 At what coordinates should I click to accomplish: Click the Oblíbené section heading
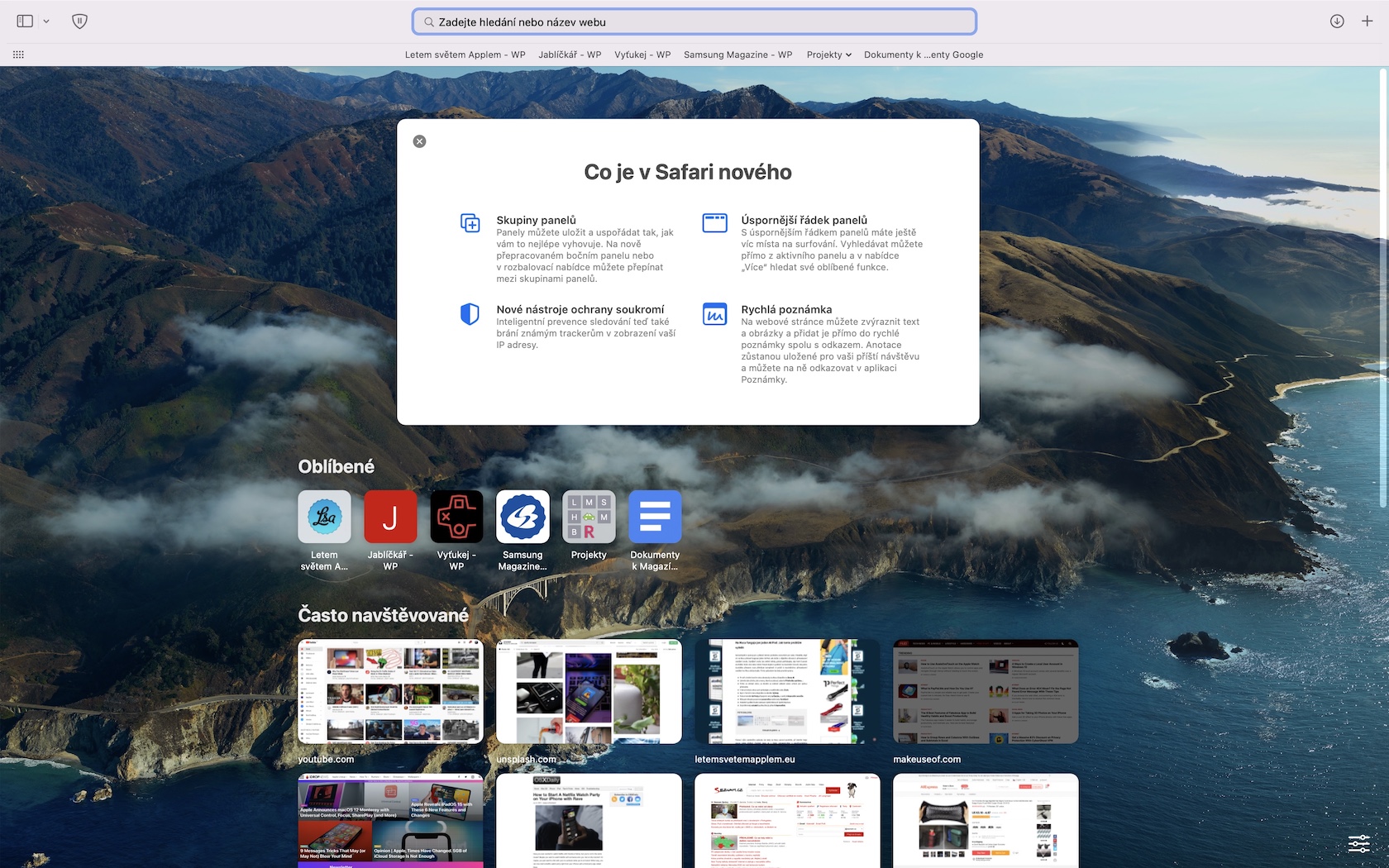(x=337, y=466)
